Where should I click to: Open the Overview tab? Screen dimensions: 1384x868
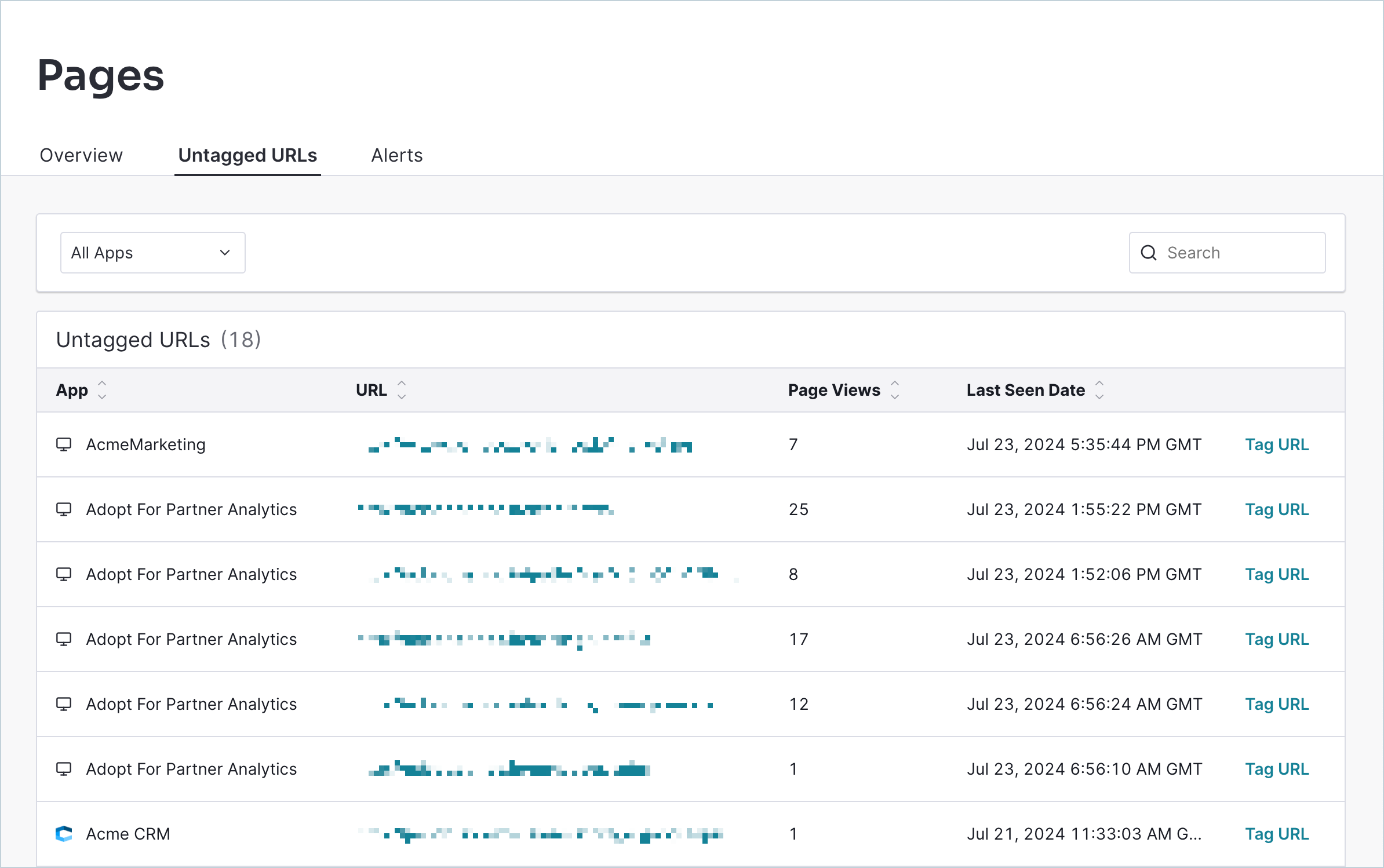[81, 155]
